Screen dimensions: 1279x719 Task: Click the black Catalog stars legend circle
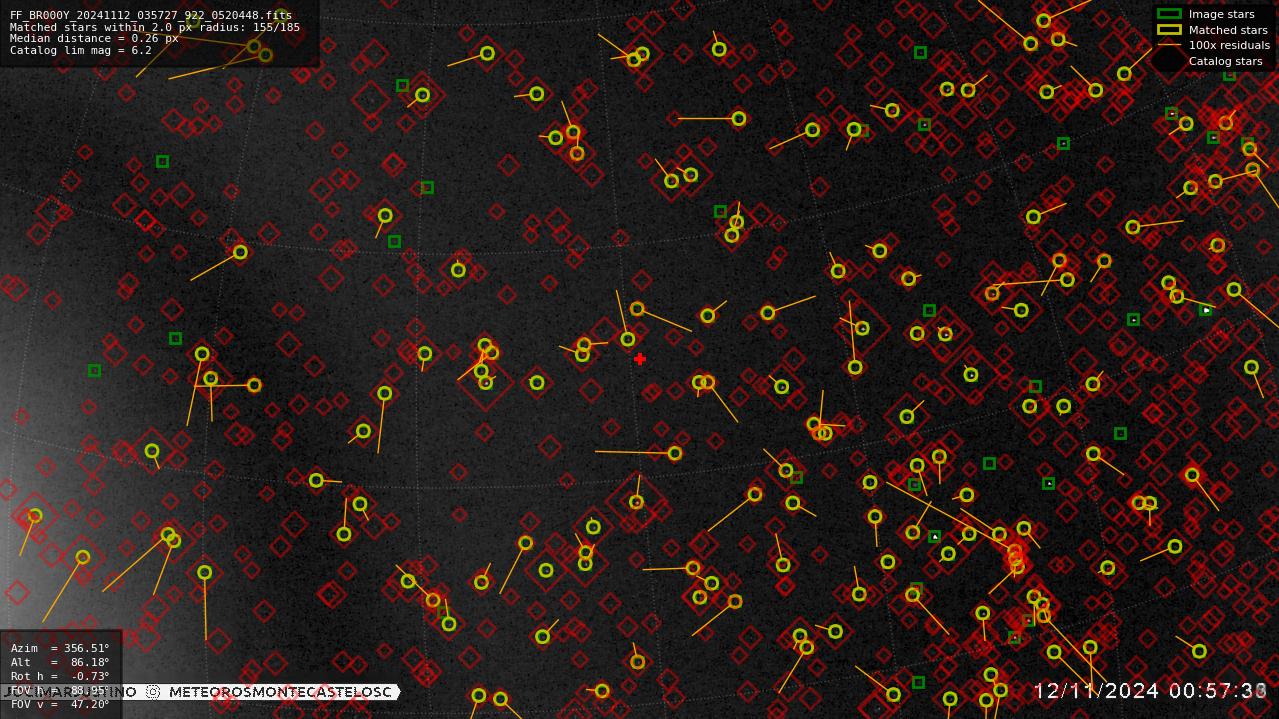coord(1168,61)
